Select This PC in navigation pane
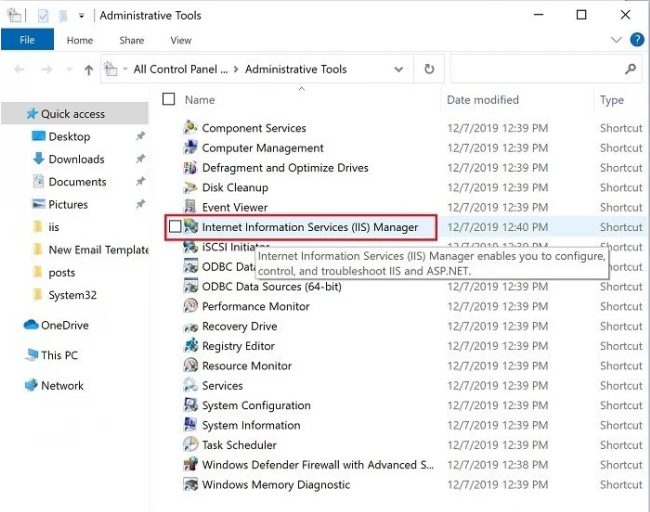650x512 pixels. click(59, 355)
